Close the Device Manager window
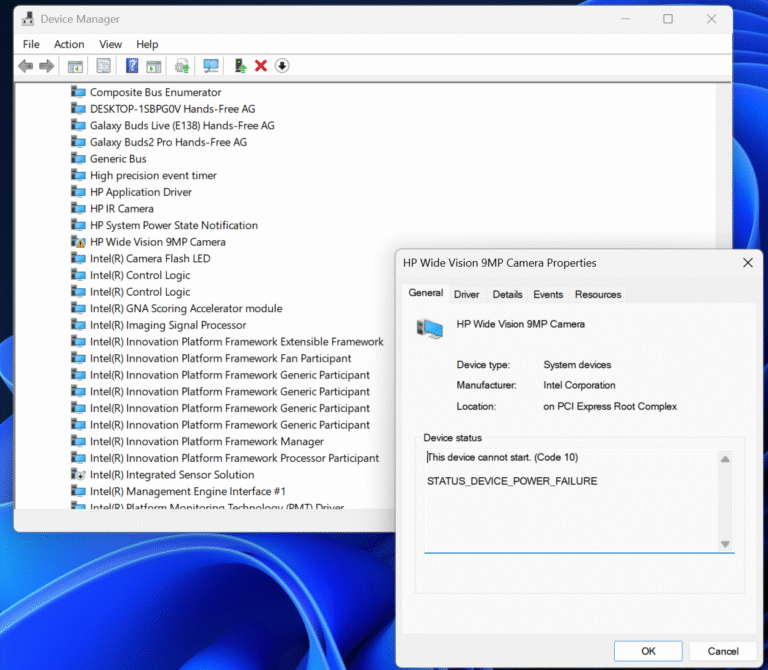The height and width of the screenshot is (670, 768). click(711, 19)
